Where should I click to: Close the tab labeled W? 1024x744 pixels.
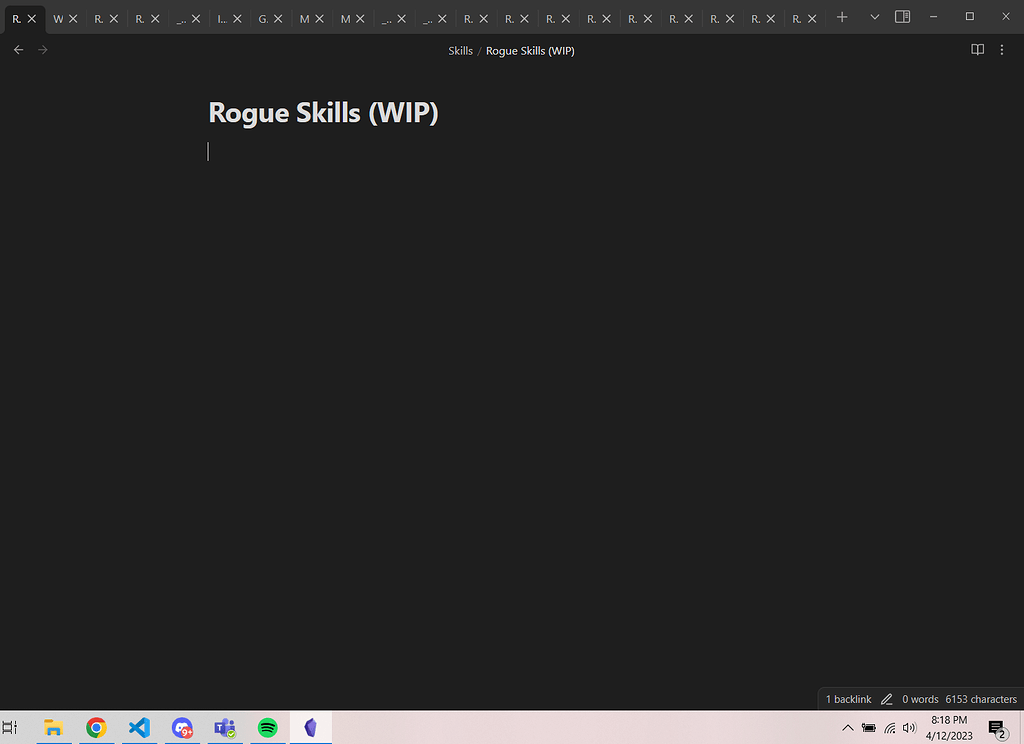click(73, 19)
